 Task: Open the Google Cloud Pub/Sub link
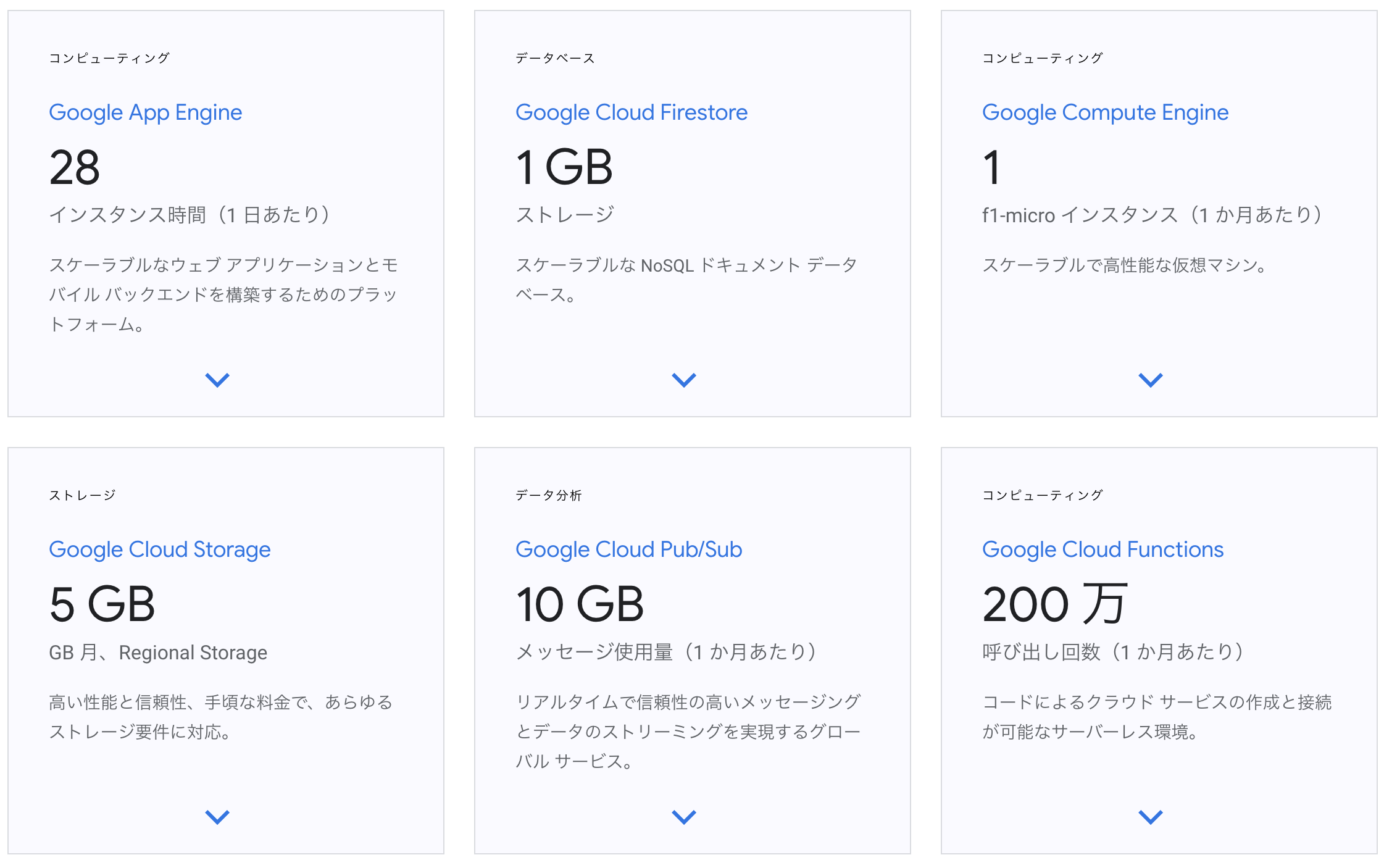click(x=629, y=549)
